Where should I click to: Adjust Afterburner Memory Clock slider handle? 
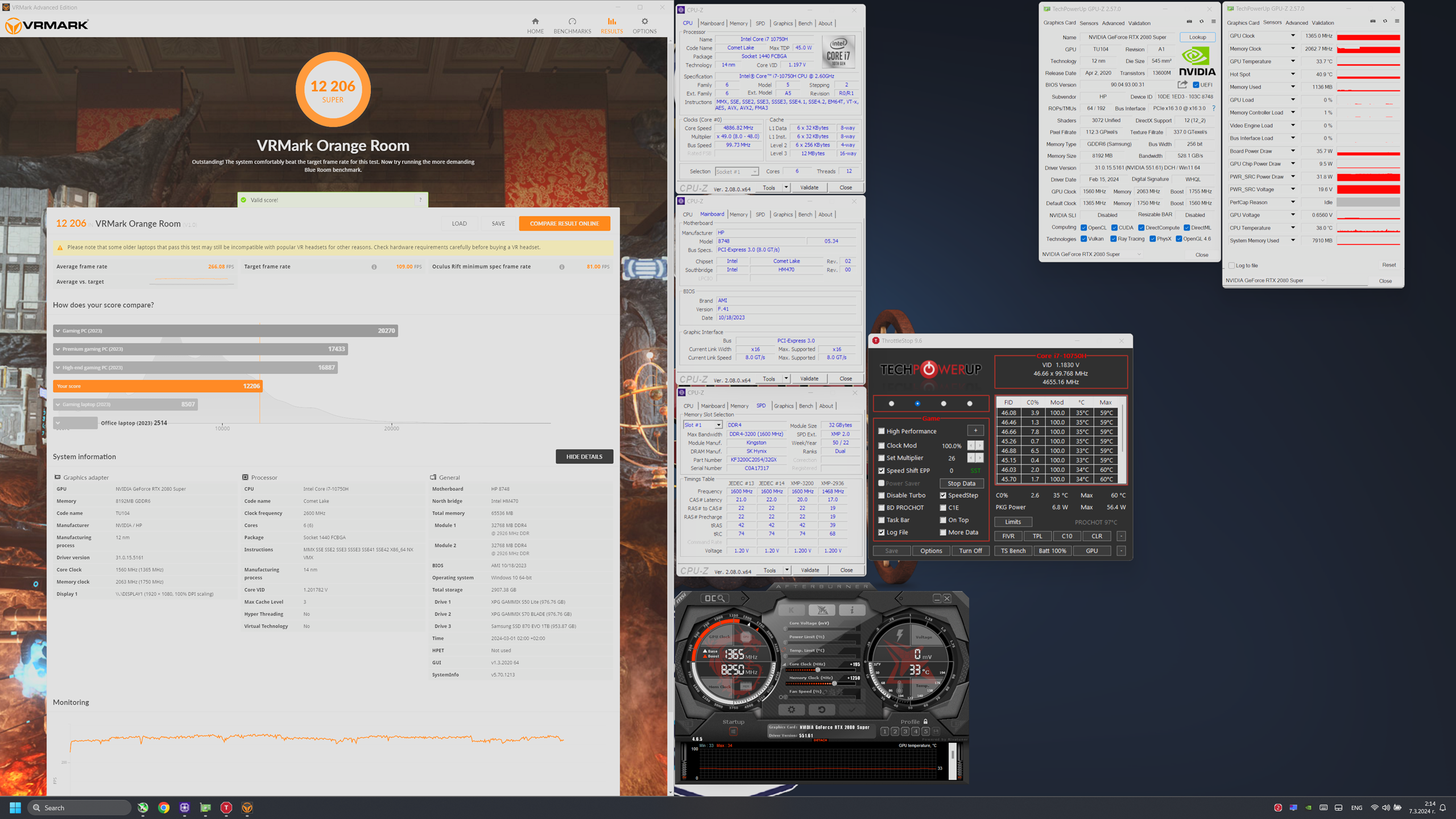pos(834,684)
